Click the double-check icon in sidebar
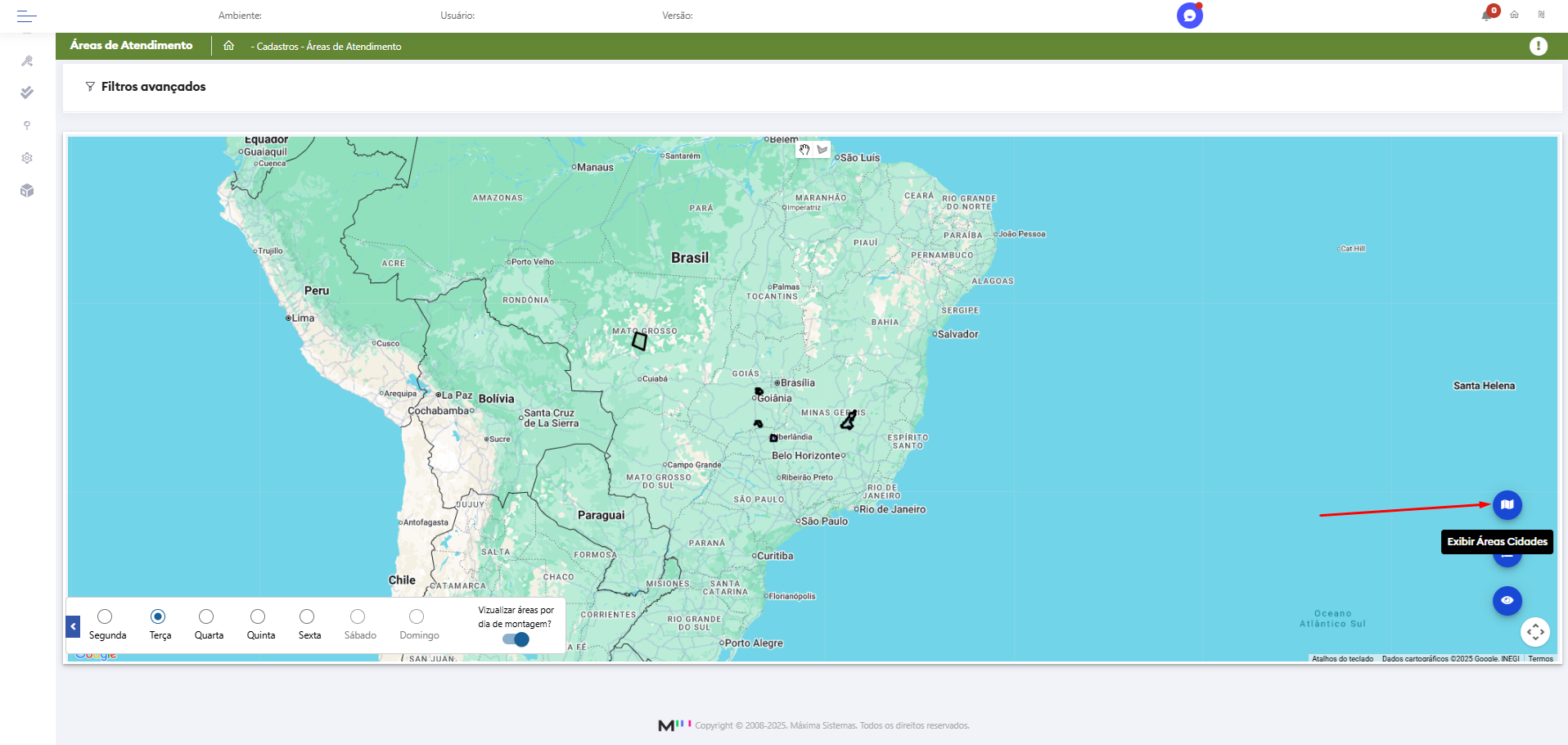1568x745 pixels. [27, 93]
